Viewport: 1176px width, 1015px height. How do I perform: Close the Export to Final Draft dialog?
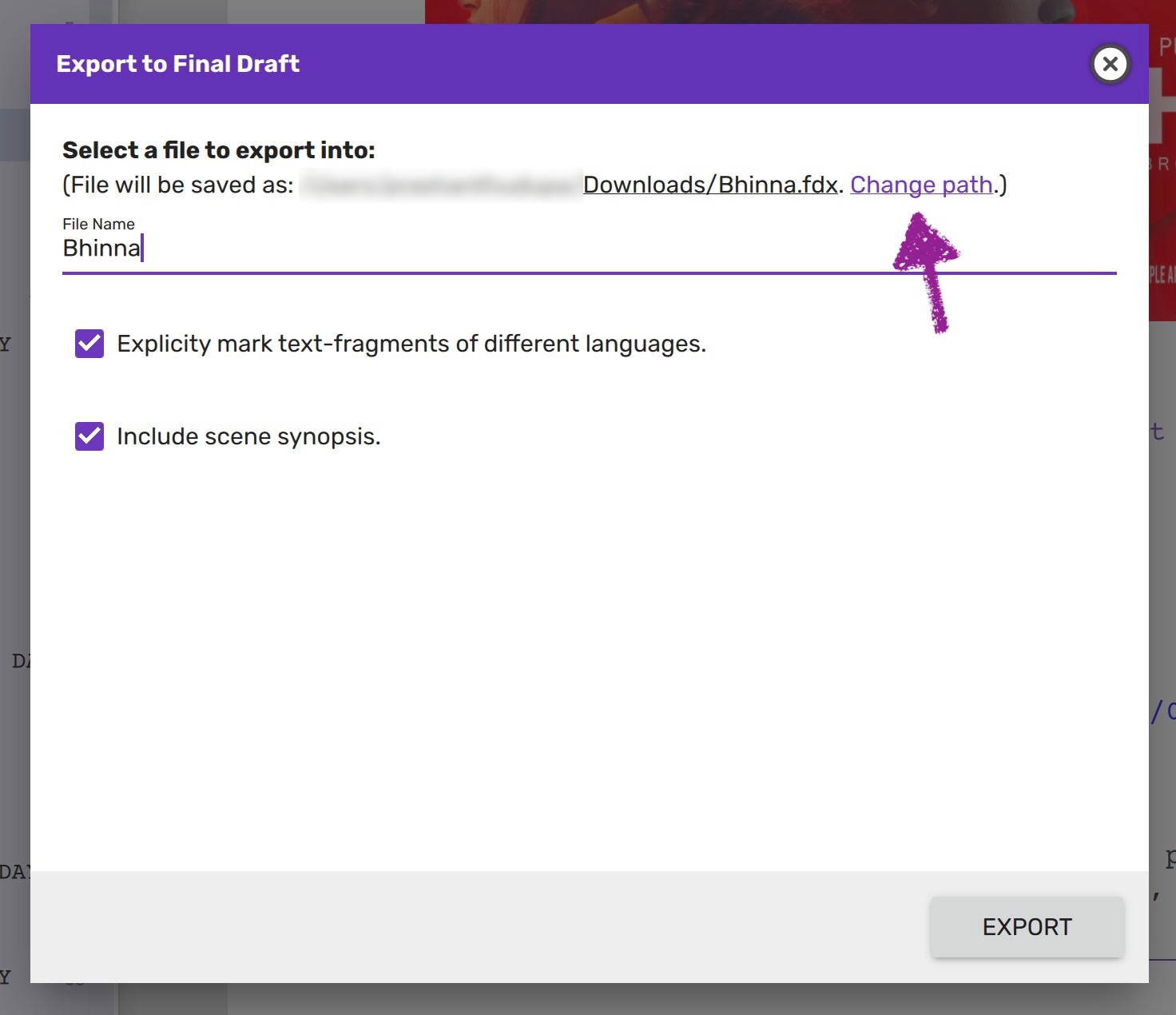(x=1110, y=64)
